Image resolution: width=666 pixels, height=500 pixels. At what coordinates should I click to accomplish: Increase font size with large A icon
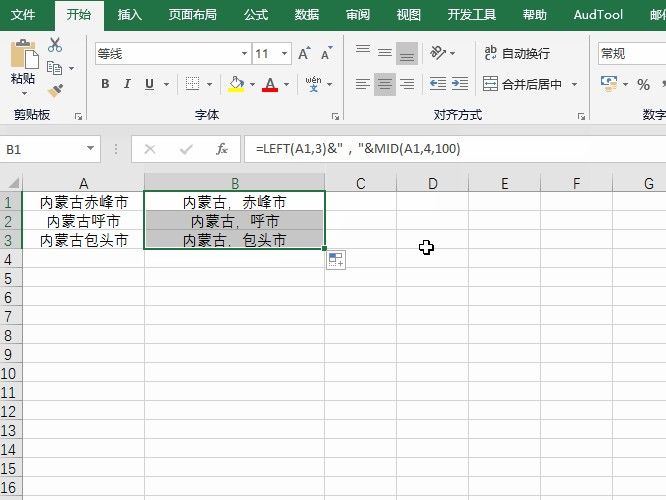(x=304, y=54)
